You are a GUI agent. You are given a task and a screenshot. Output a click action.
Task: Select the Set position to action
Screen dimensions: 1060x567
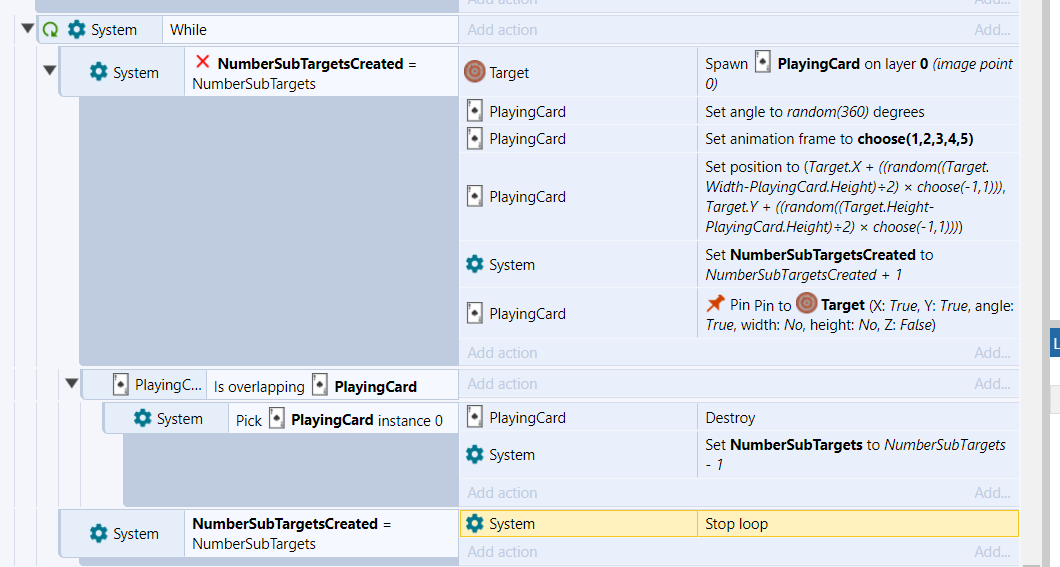pos(739,197)
